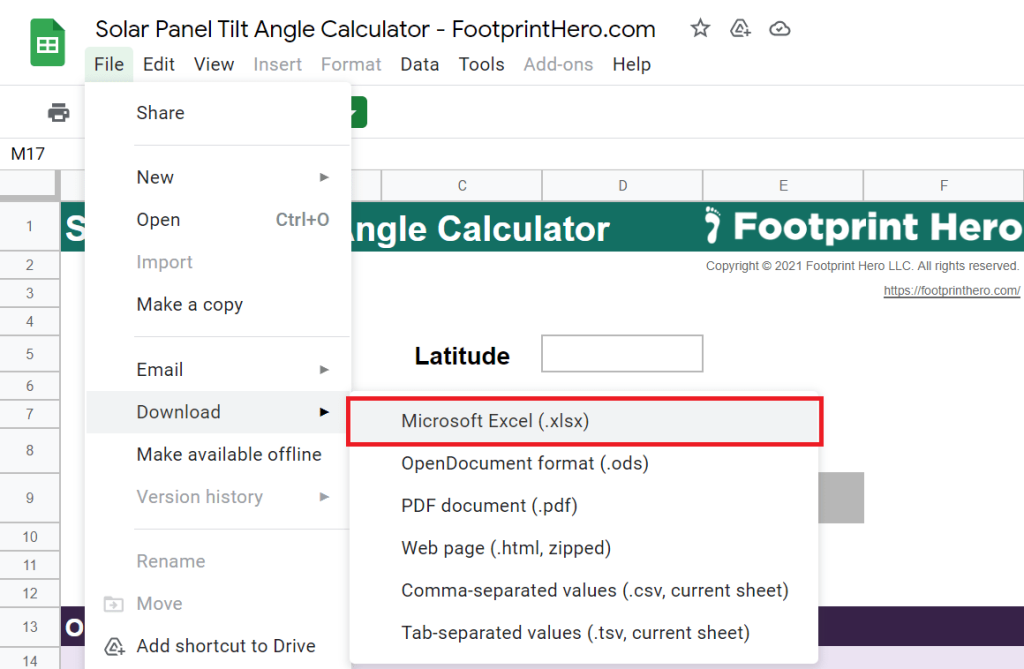This screenshot has height=669, width=1024.
Task: Click the spreadsheet title text
Action: click(x=376, y=29)
